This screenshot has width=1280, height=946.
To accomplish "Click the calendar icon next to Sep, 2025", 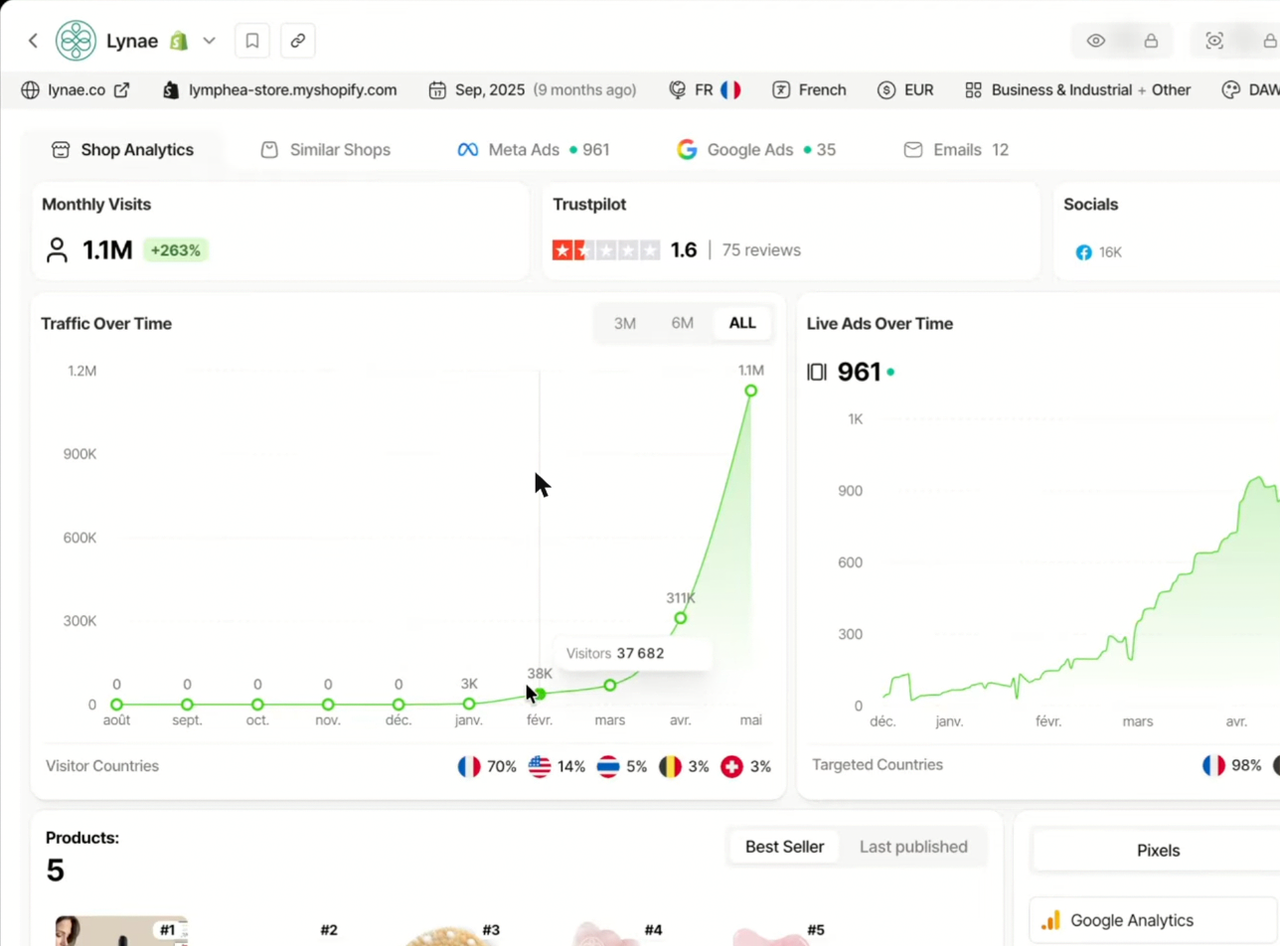I will (437, 90).
